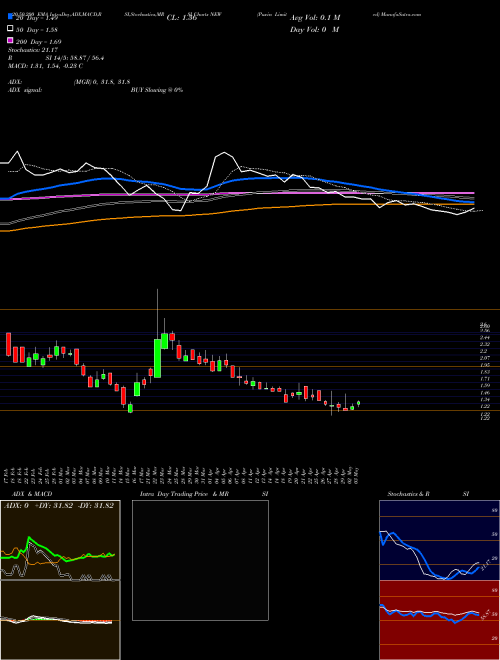The image size is (500, 660).
Task: Click the tallest green candlestick with long wick
Action: 157,359
